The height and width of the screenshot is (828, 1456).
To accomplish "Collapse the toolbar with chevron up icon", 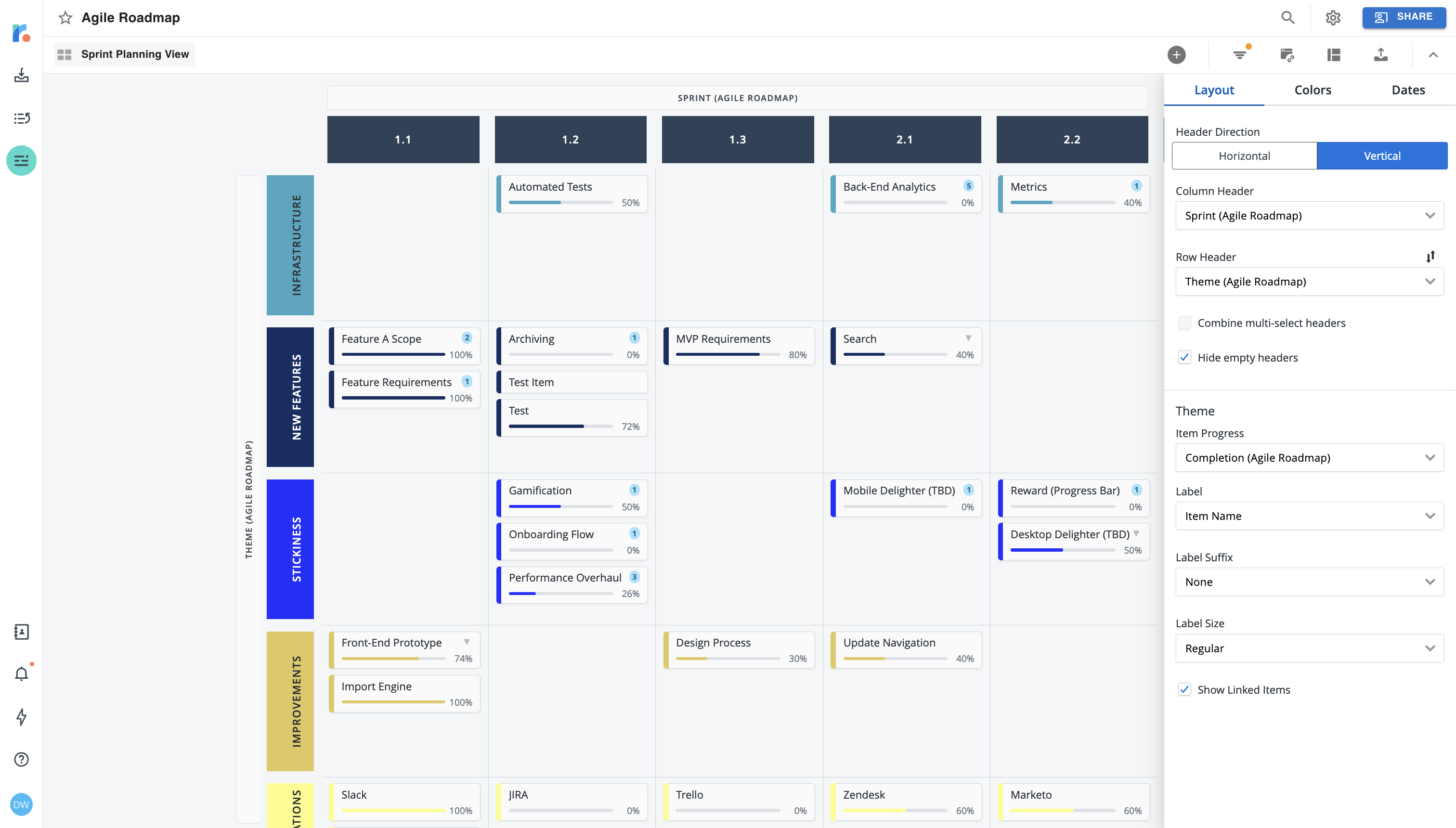I will [1433, 54].
